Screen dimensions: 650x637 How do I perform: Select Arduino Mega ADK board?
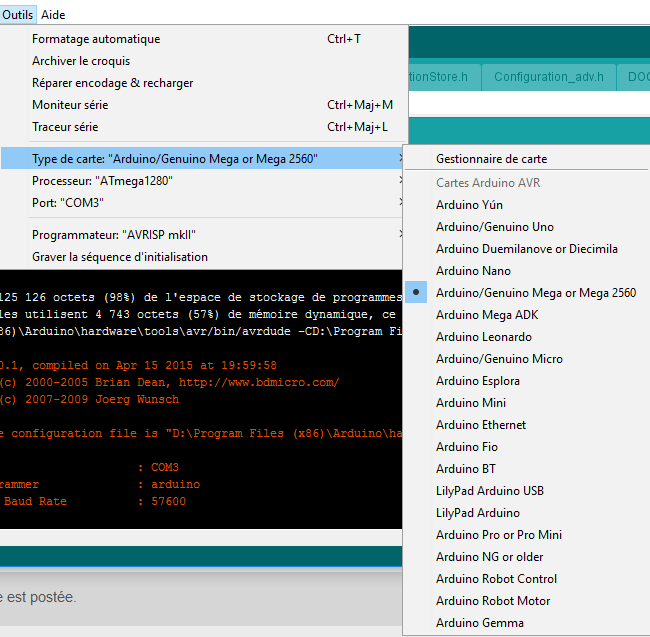(526, 315)
